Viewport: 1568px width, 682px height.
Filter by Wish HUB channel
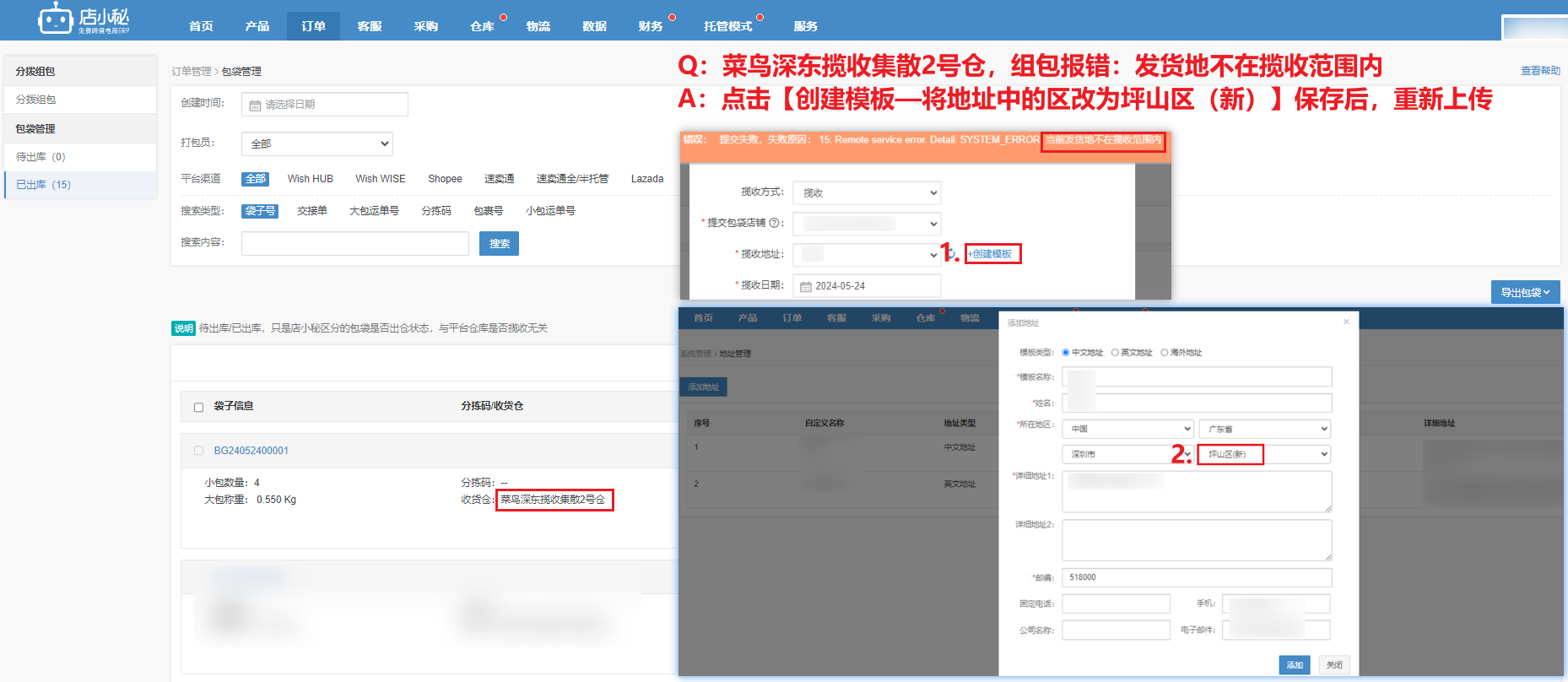311,179
